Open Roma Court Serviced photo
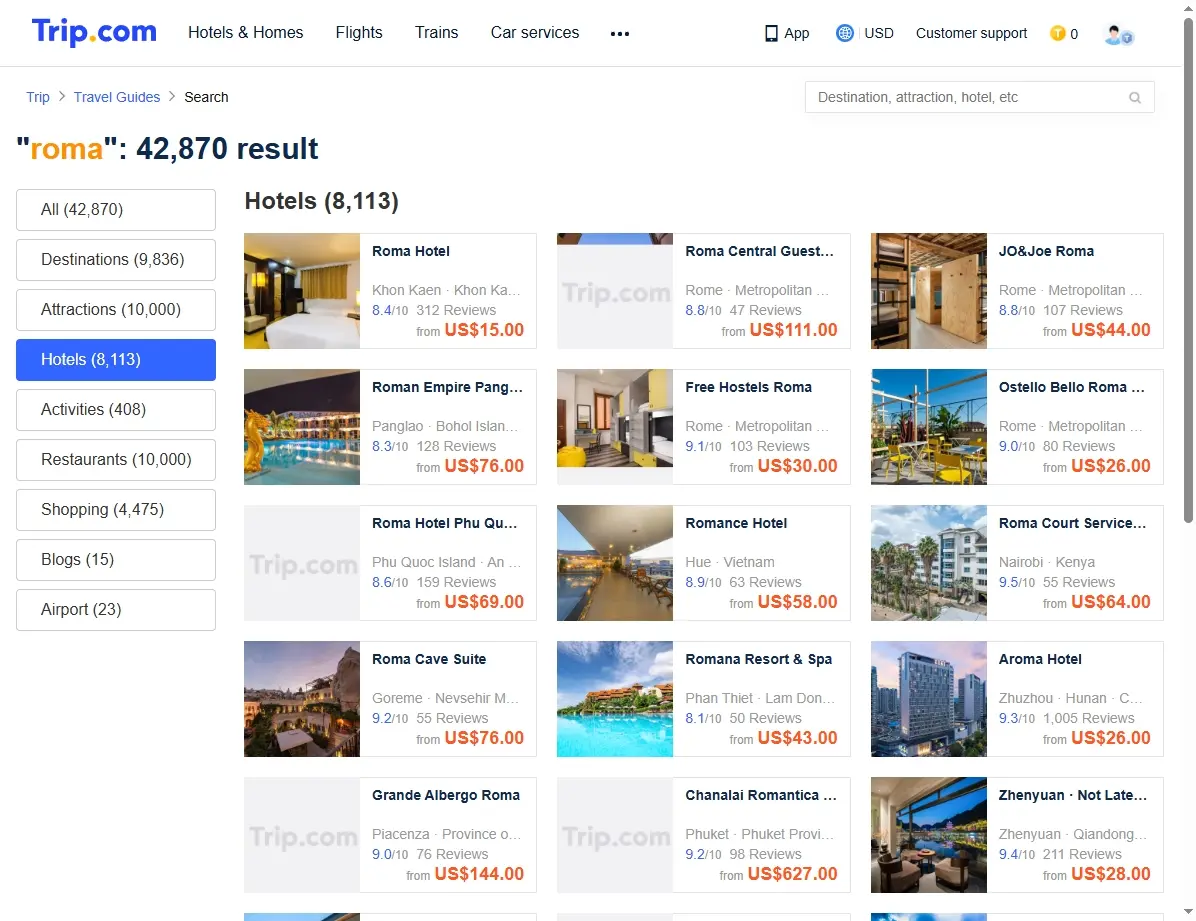This screenshot has width=1196, height=921. point(928,562)
